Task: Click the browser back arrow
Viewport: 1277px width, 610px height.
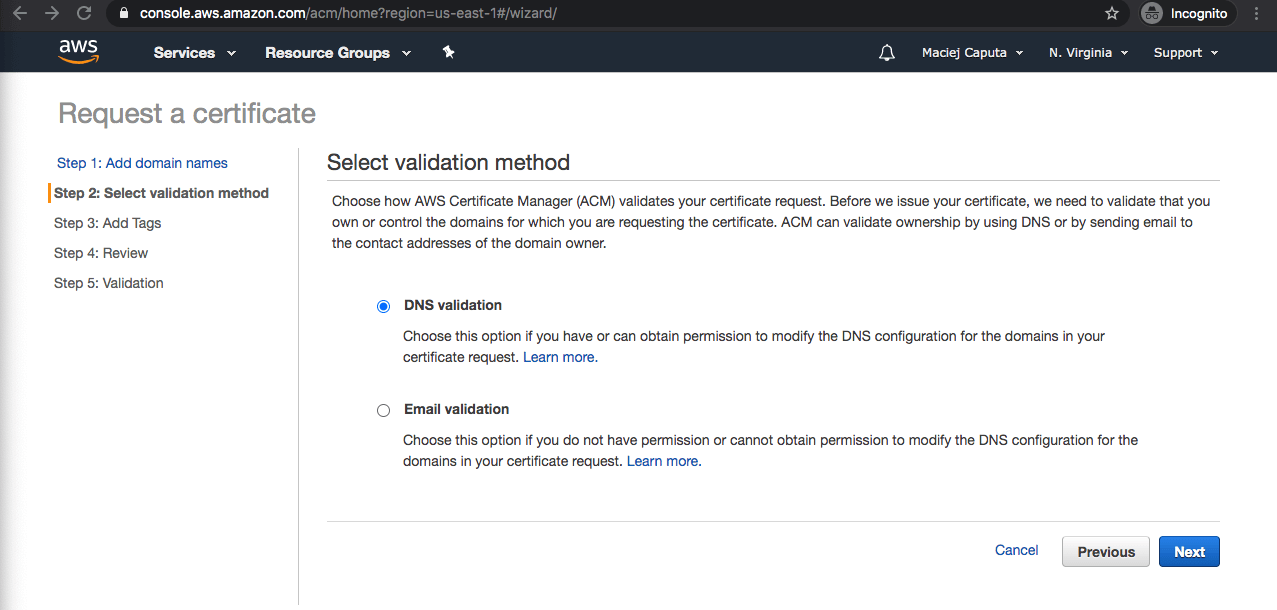Action: [x=20, y=14]
